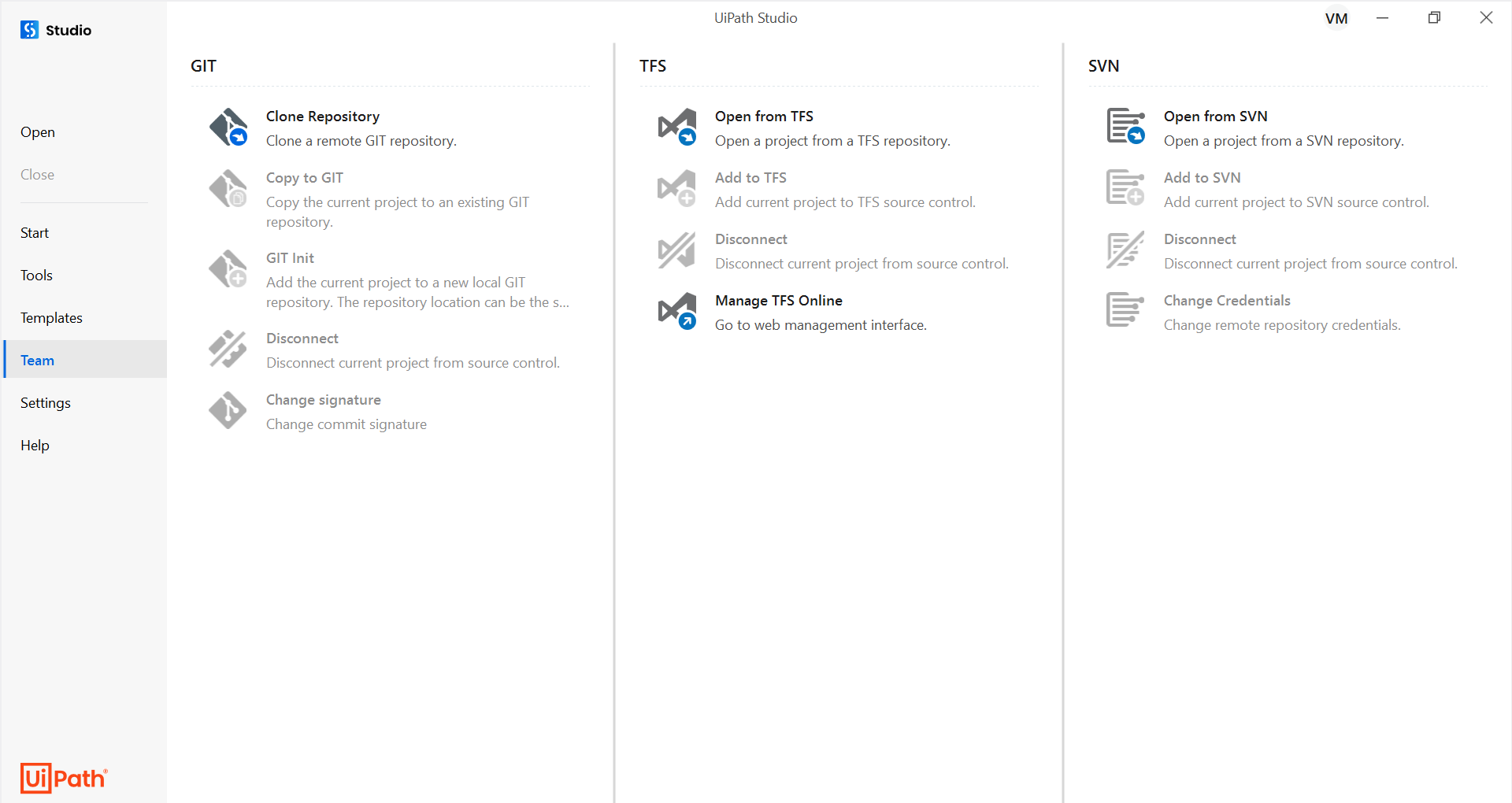Open the Help section
The height and width of the screenshot is (803, 1512).
[x=35, y=446]
